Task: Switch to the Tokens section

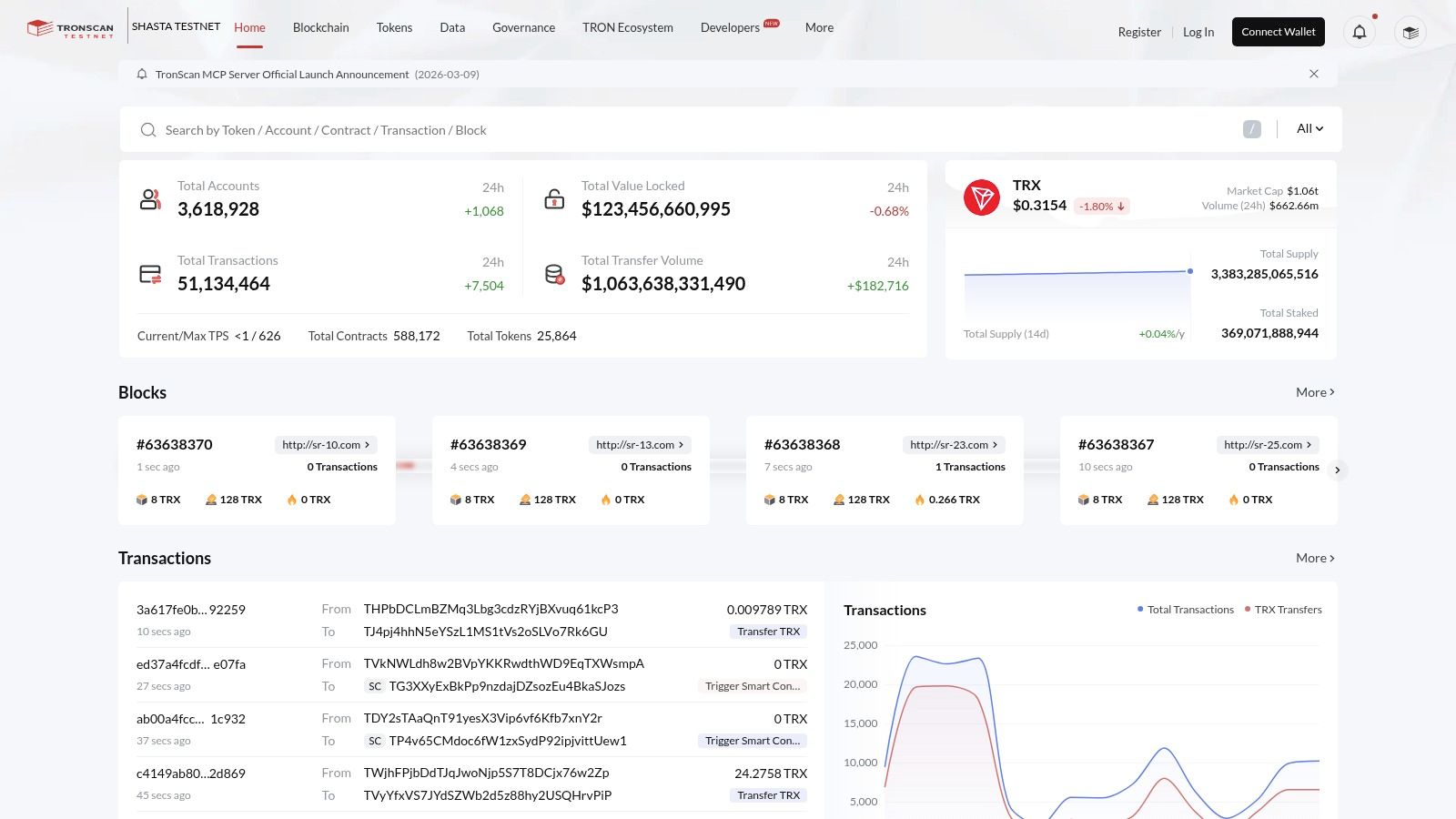Action: (394, 27)
